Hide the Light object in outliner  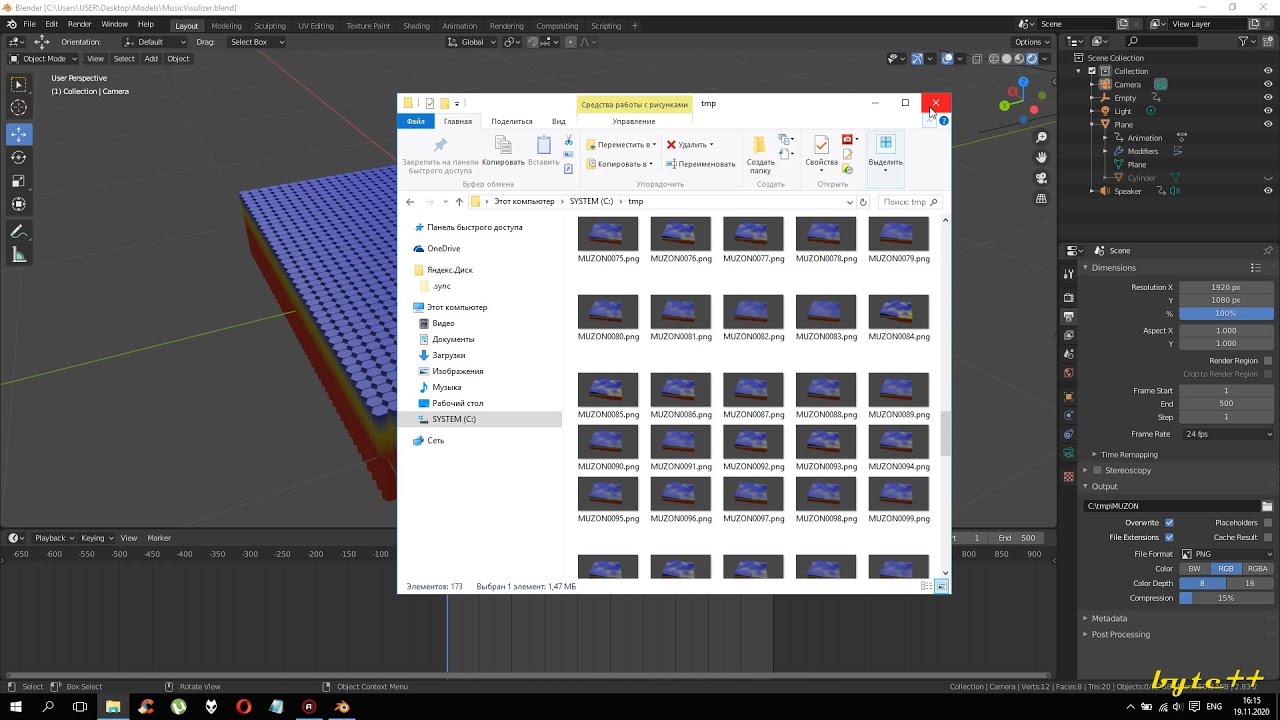[1268, 111]
